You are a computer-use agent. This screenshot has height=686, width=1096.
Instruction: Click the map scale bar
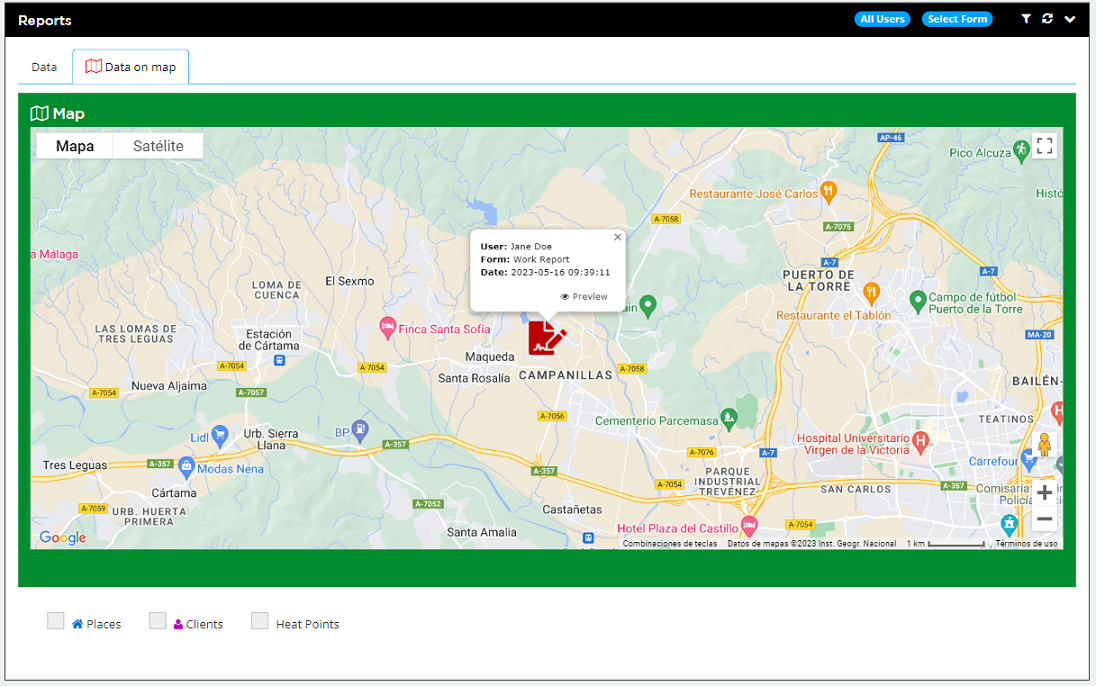click(x=956, y=544)
